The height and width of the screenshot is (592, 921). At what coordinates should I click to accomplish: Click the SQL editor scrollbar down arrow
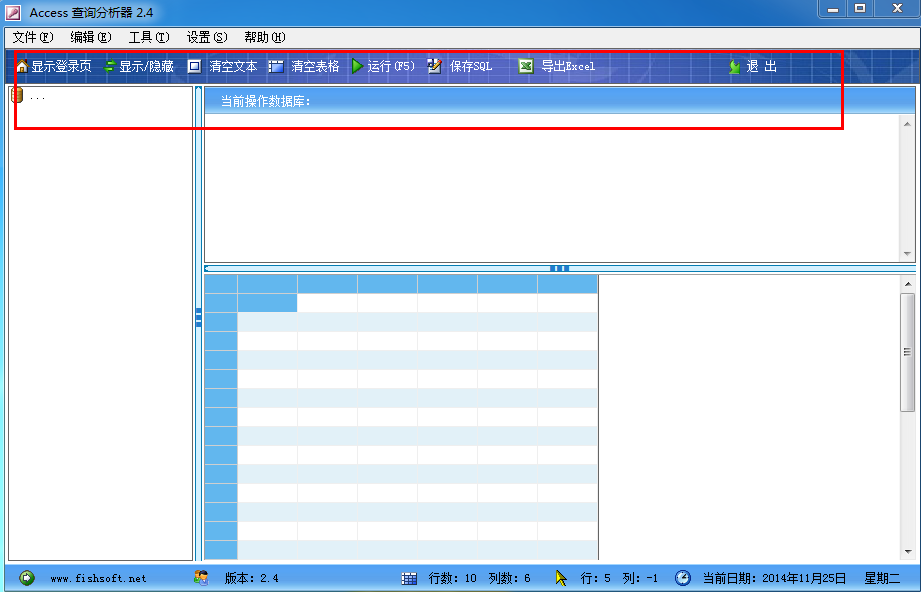click(907, 254)
